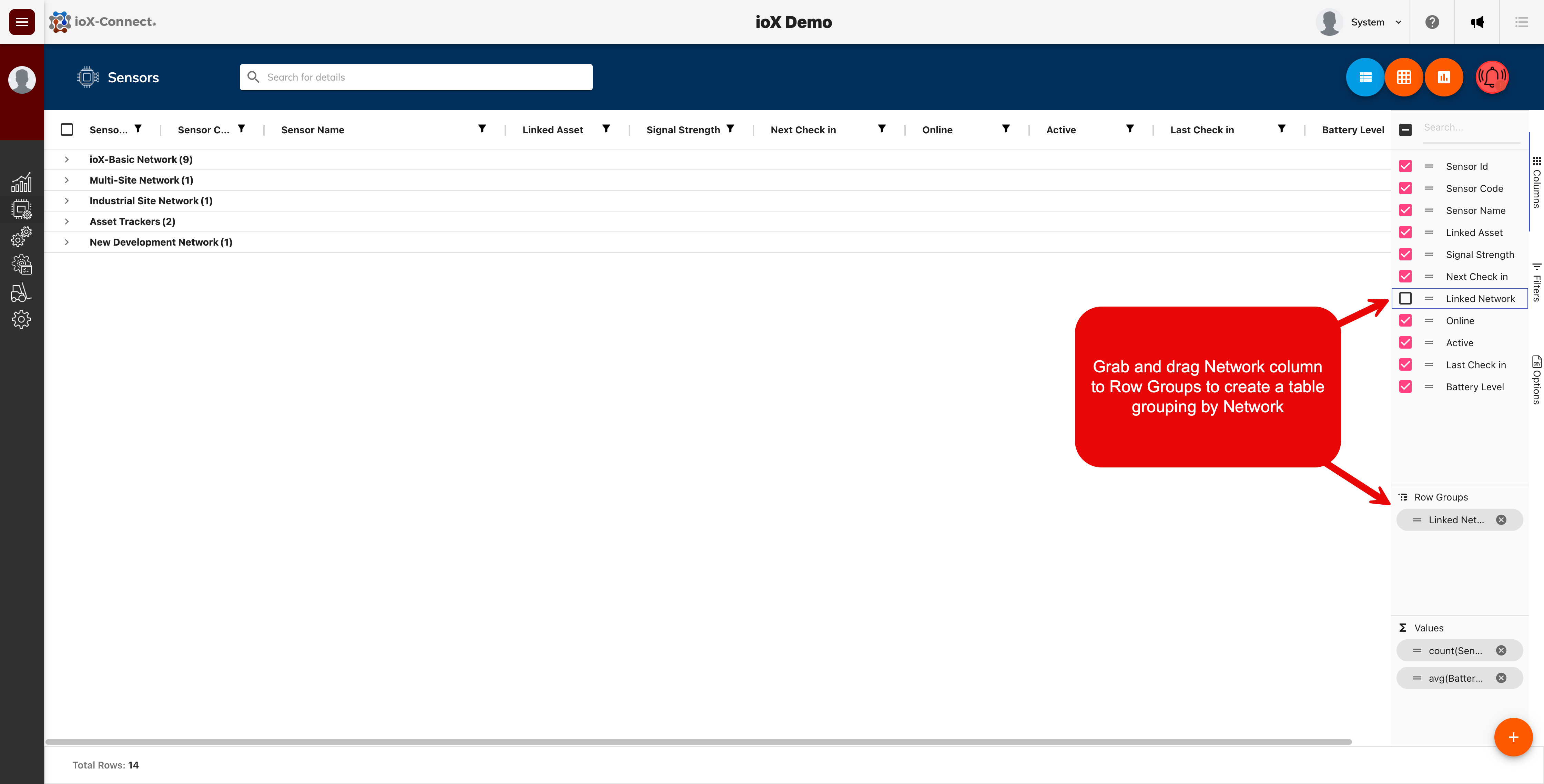Open the sidebar forklift assets icon
Screen dimensions: 1544x784
22,292
